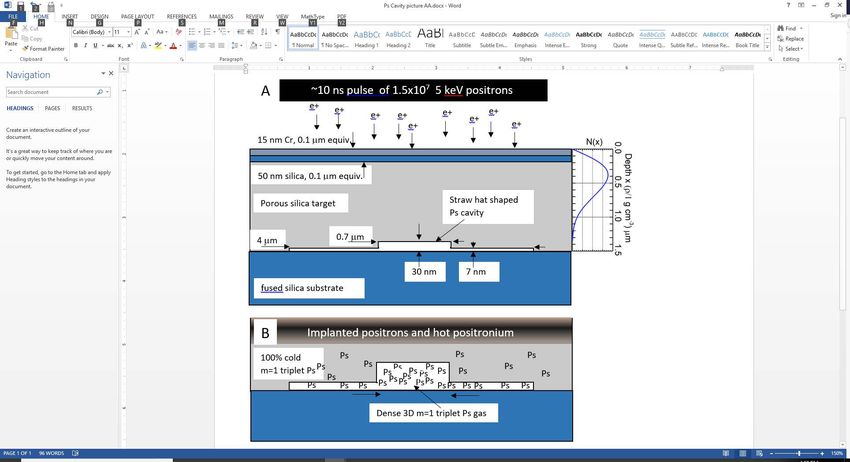Open the font name dropdown Calibri (Body)
850x462 pixels.
pos(108,32)
